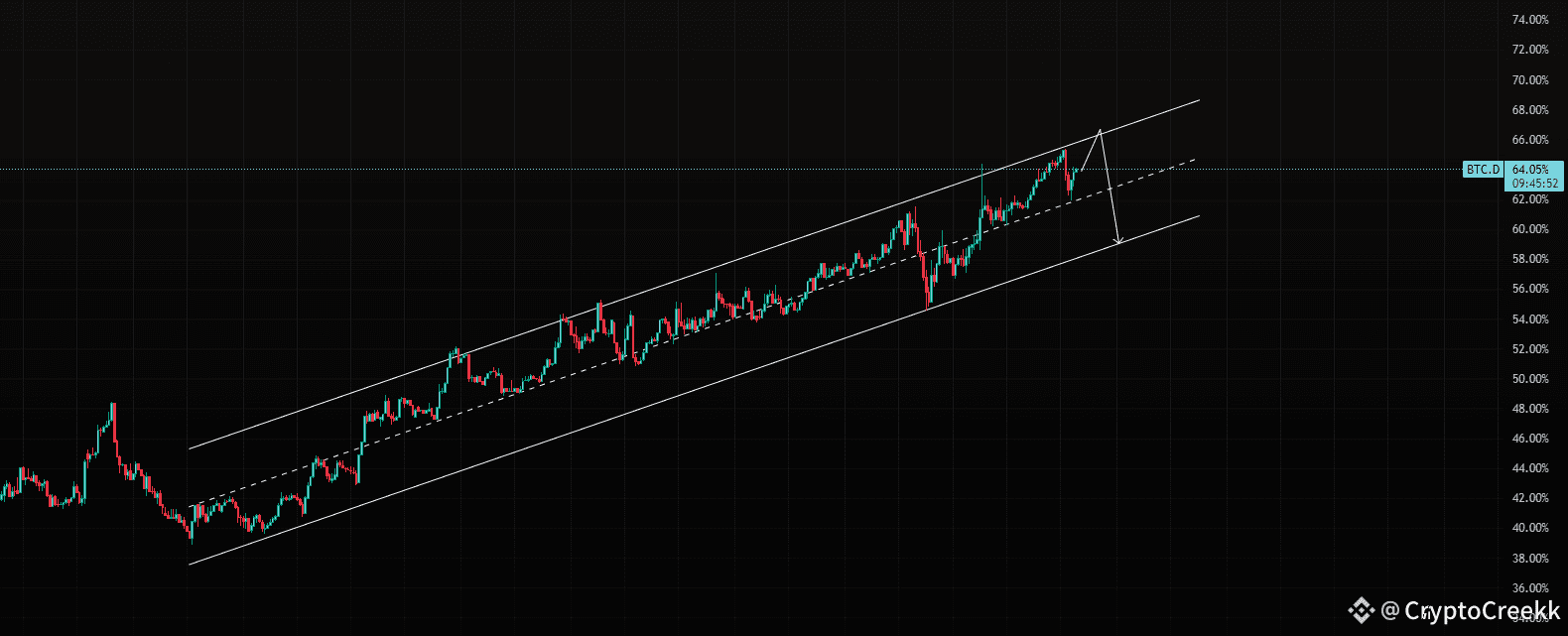Click the 44.00% price axis label
This screenshot has width=1568, height=636.
[1529, 468]
